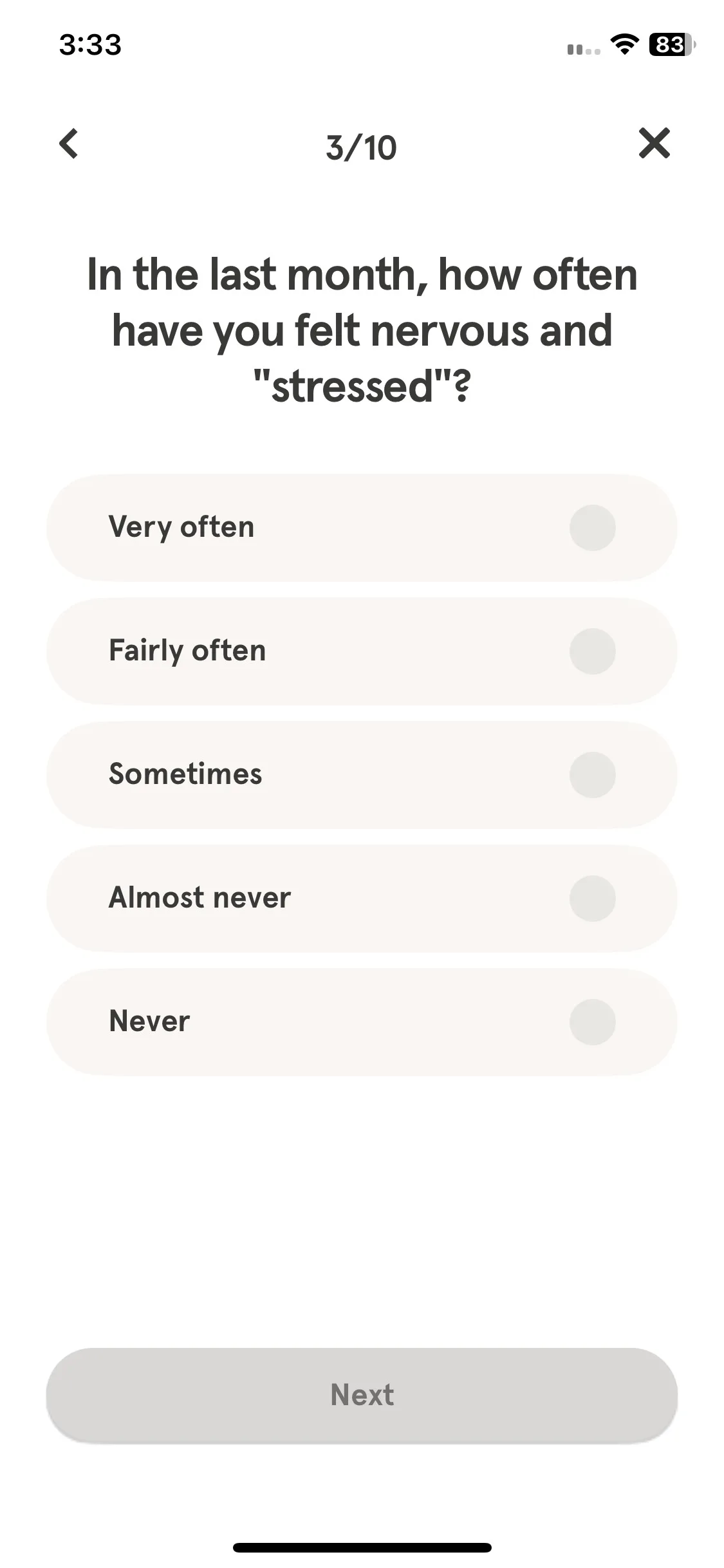Screen dimensions: 724x1568
Task: Select the Never radio circle
Action: (x=592, y=1022)
